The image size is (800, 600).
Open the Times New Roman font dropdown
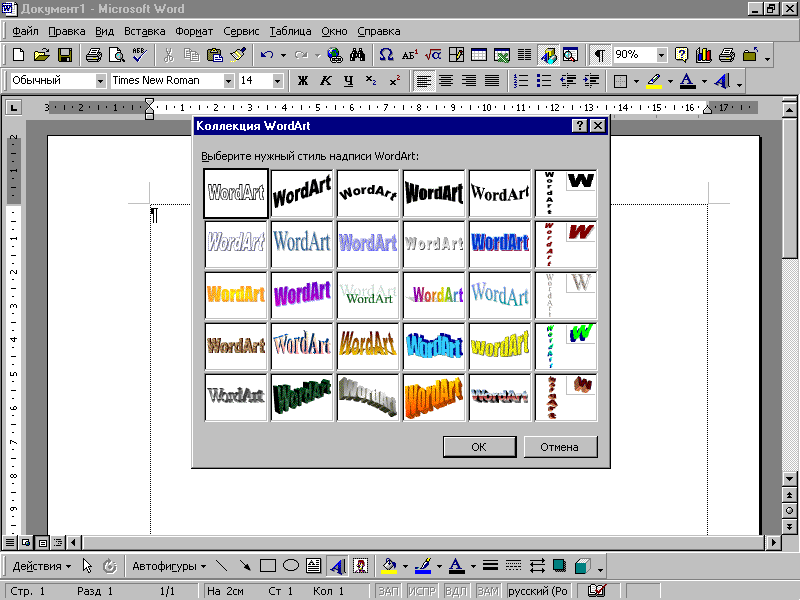point(229,81)
